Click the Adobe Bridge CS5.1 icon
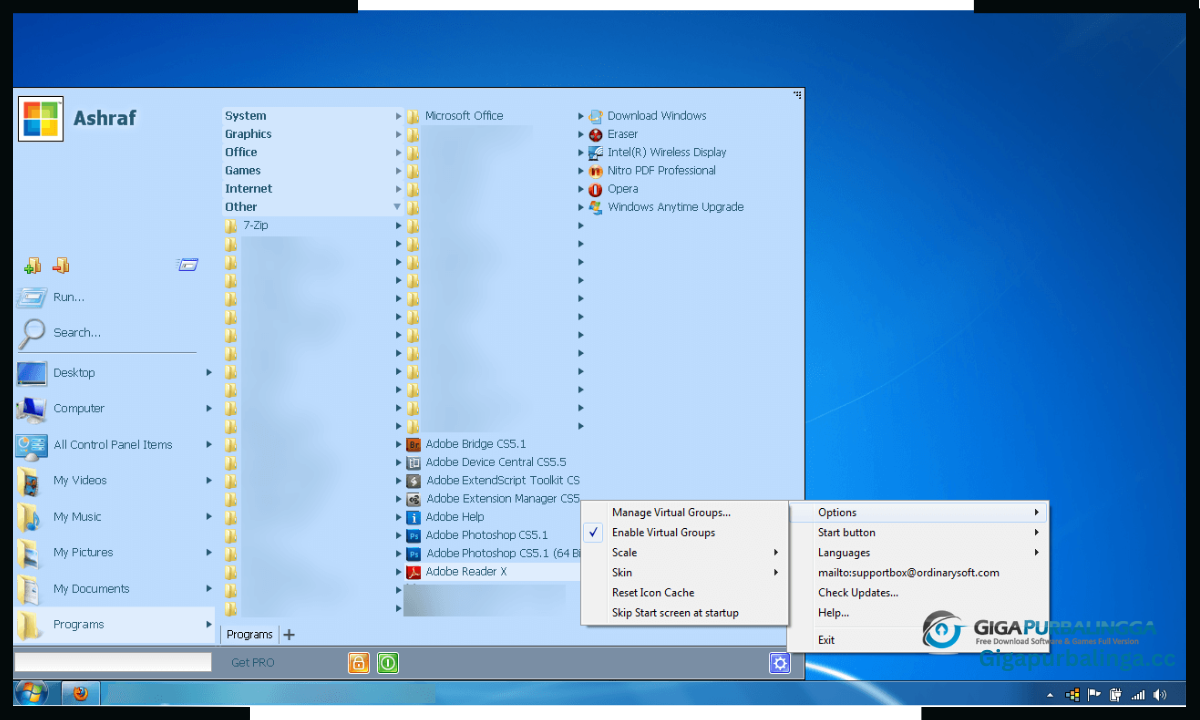Screen dimensions: 1200x720 [x=414, y=444]
